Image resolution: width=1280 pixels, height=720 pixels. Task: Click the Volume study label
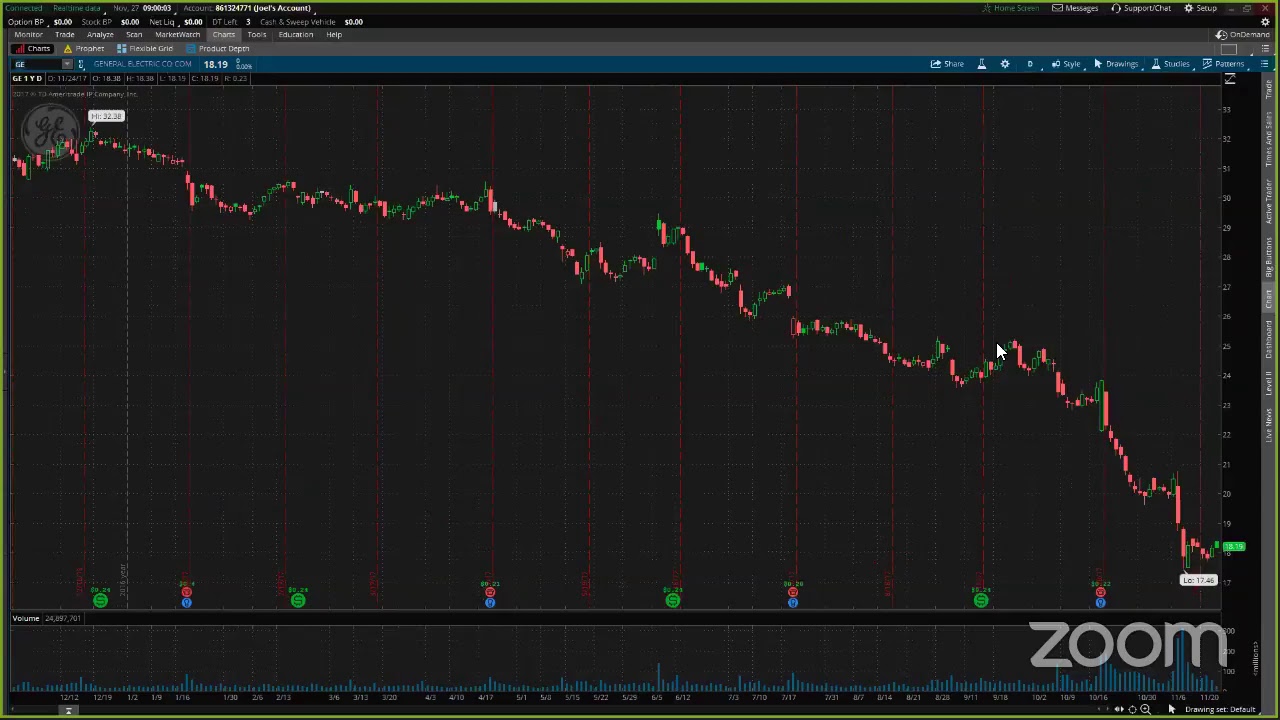click(26, 619)
